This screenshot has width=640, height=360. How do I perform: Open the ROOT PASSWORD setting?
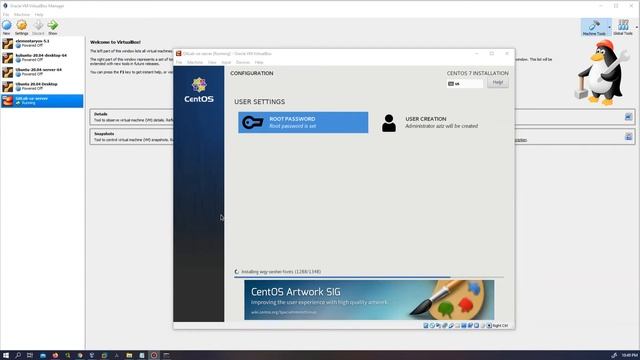pyautogui.click(x=303, y=122)
